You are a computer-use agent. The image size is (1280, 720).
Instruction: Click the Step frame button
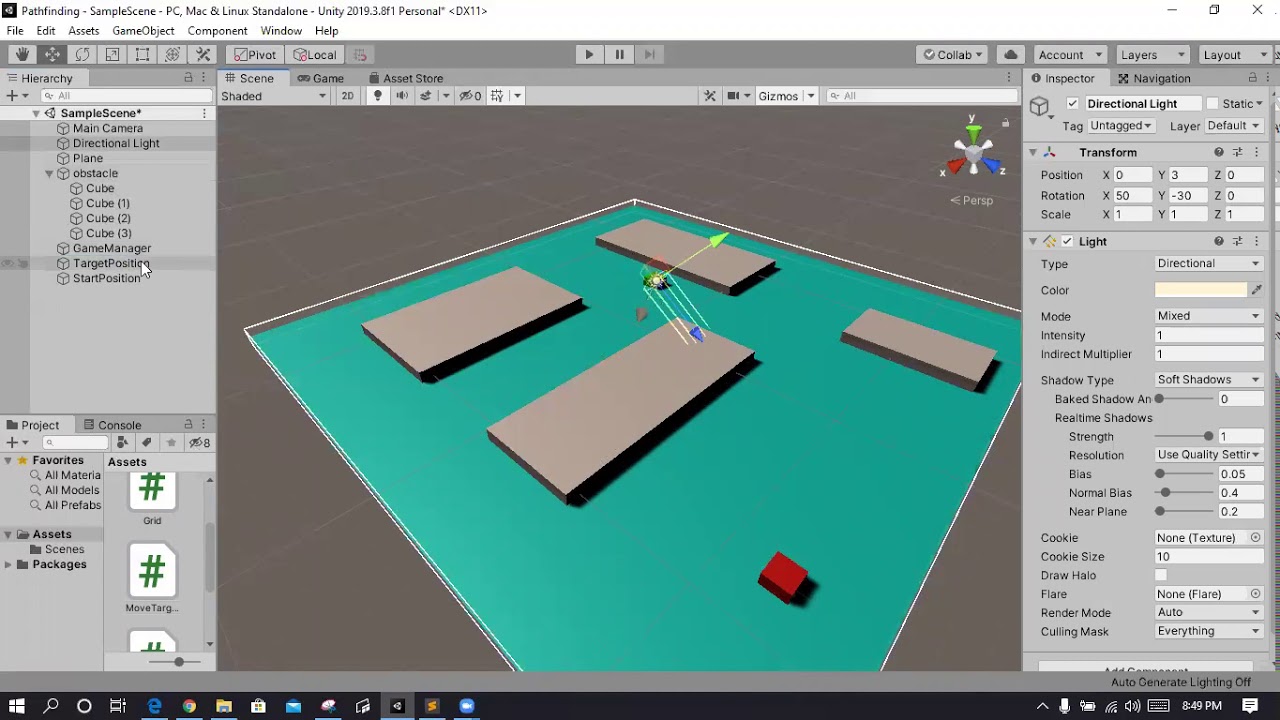(649, 55)
